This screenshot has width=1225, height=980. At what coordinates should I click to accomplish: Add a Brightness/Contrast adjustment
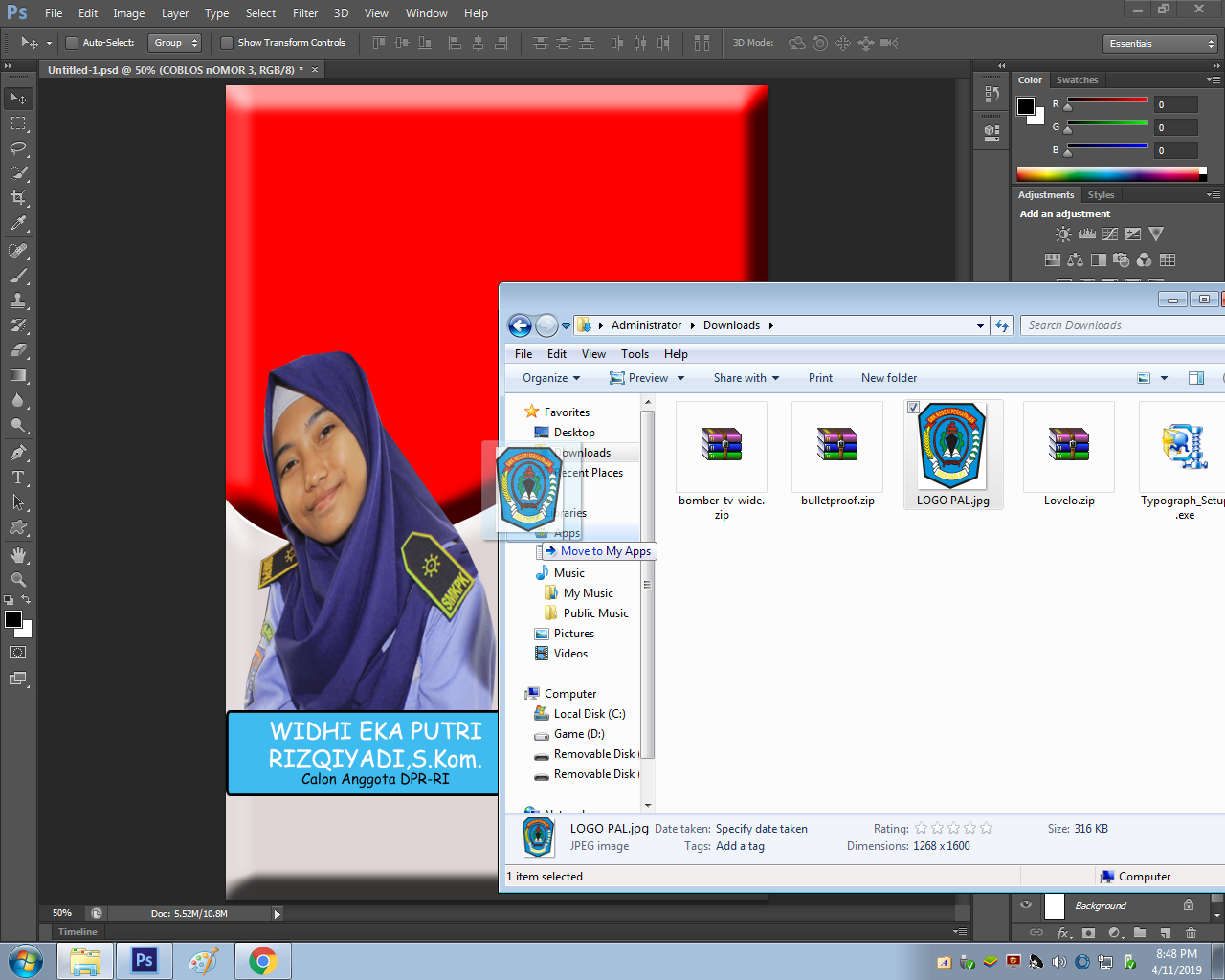[1063, 234]
